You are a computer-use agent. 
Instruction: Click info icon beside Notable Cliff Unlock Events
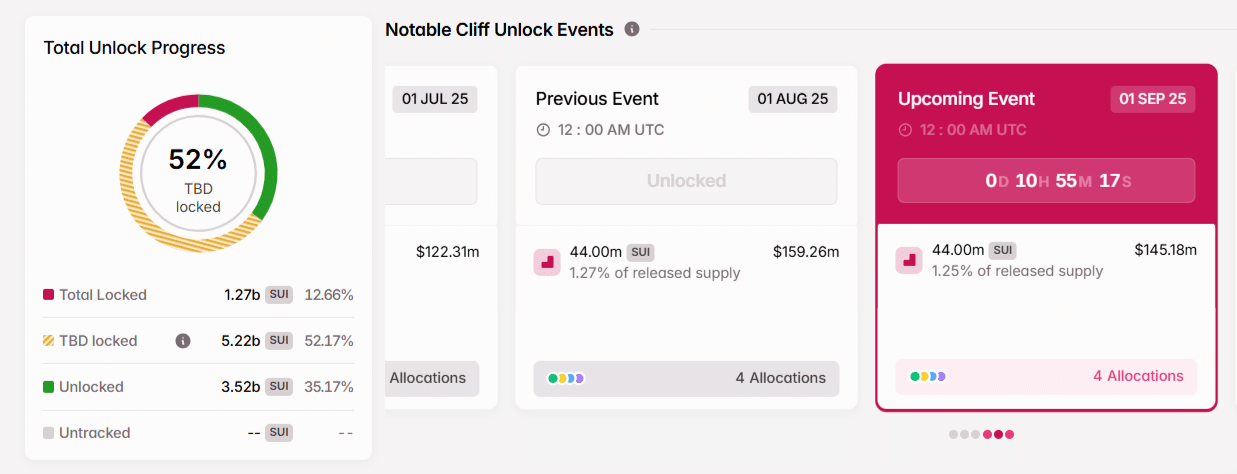632,29
